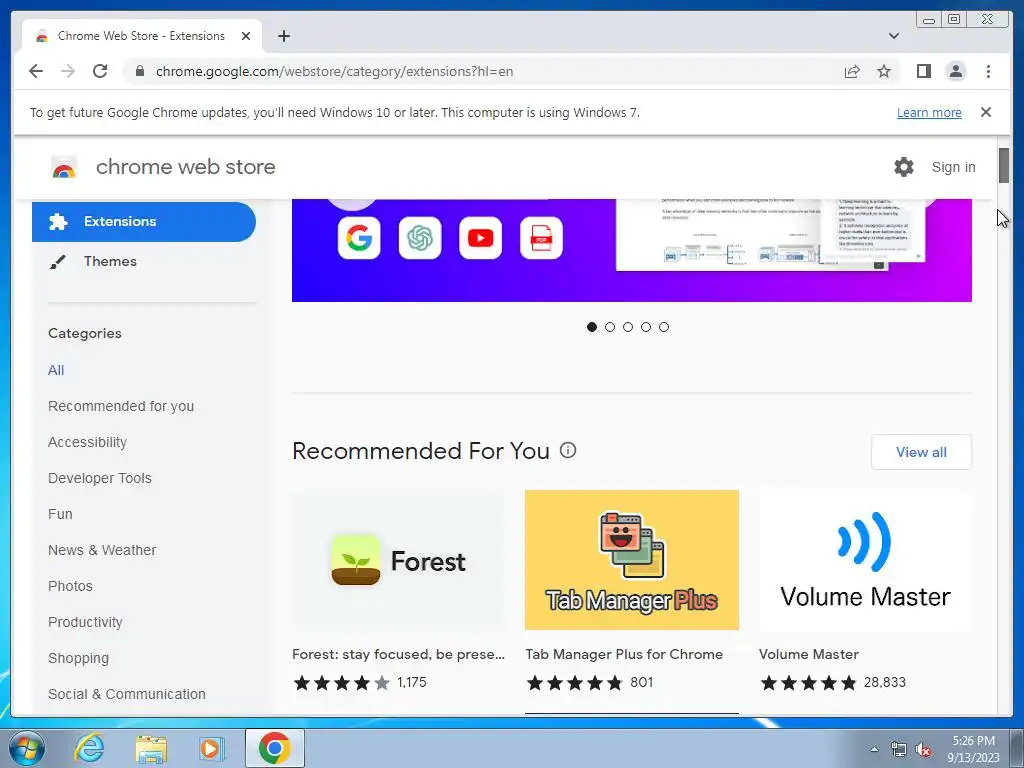Jump to the fifth carousel slide dot
The image size is (1024, 768).
coord(664,327)
